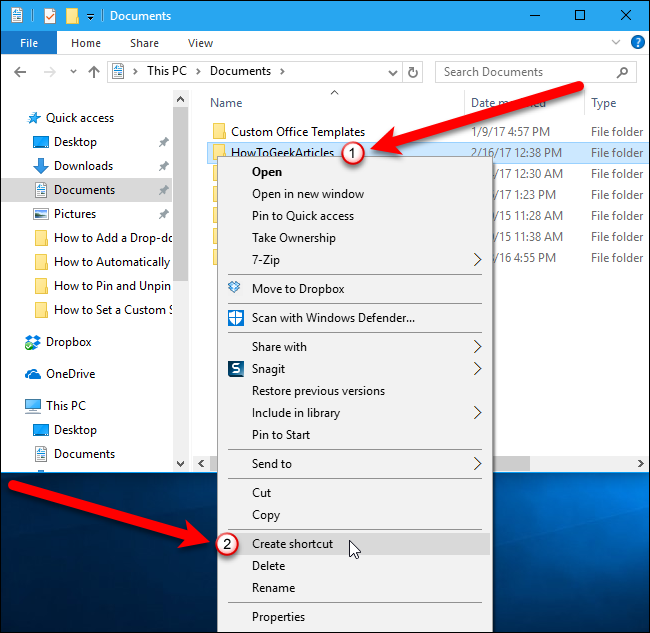650x633 pixels.
Task: Switch to the Home ribbon tab
Action: coord(86,43)
